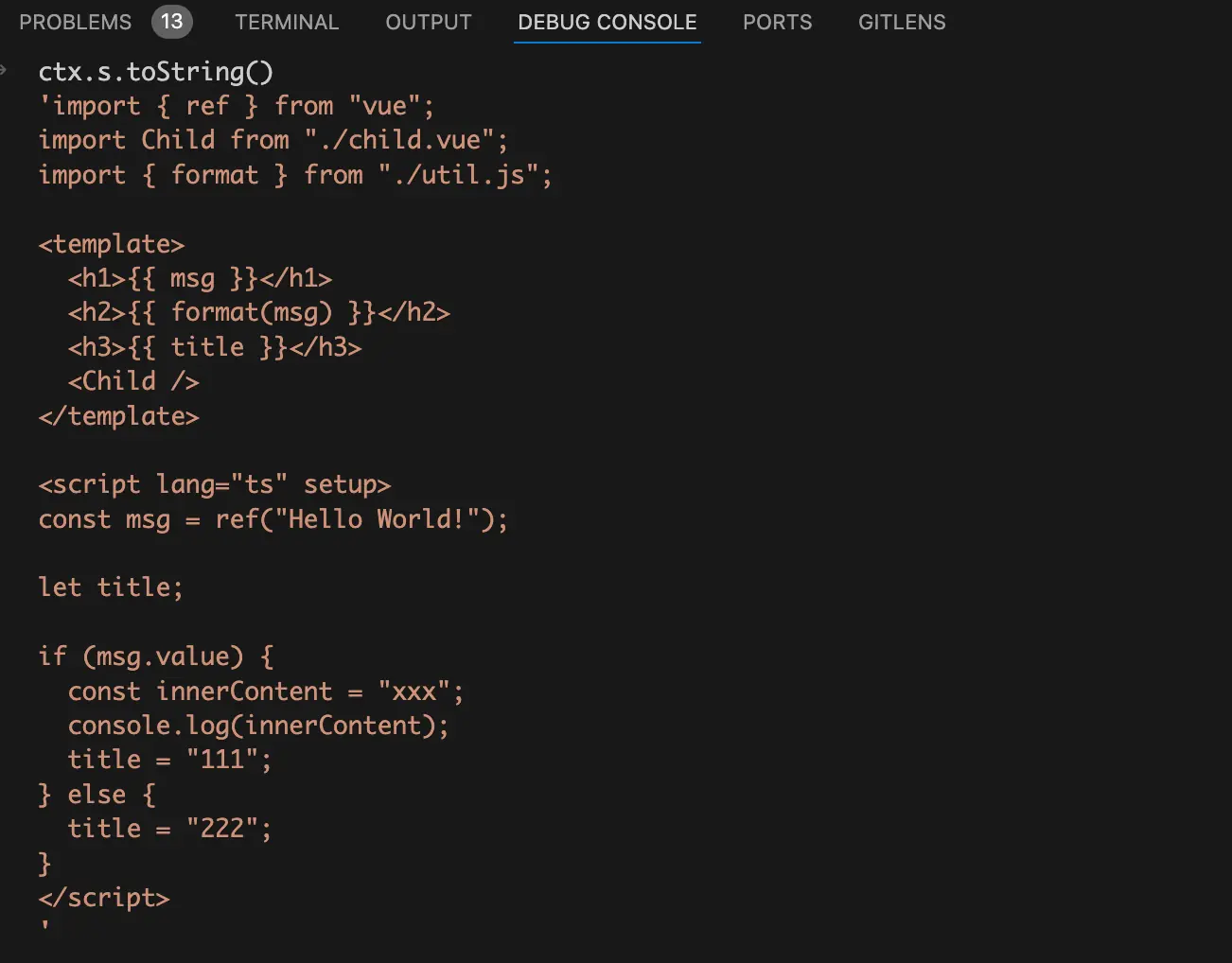Click the 13 problems count badge
This screenshot has width=1232, height=963.
tap(171, 22)
